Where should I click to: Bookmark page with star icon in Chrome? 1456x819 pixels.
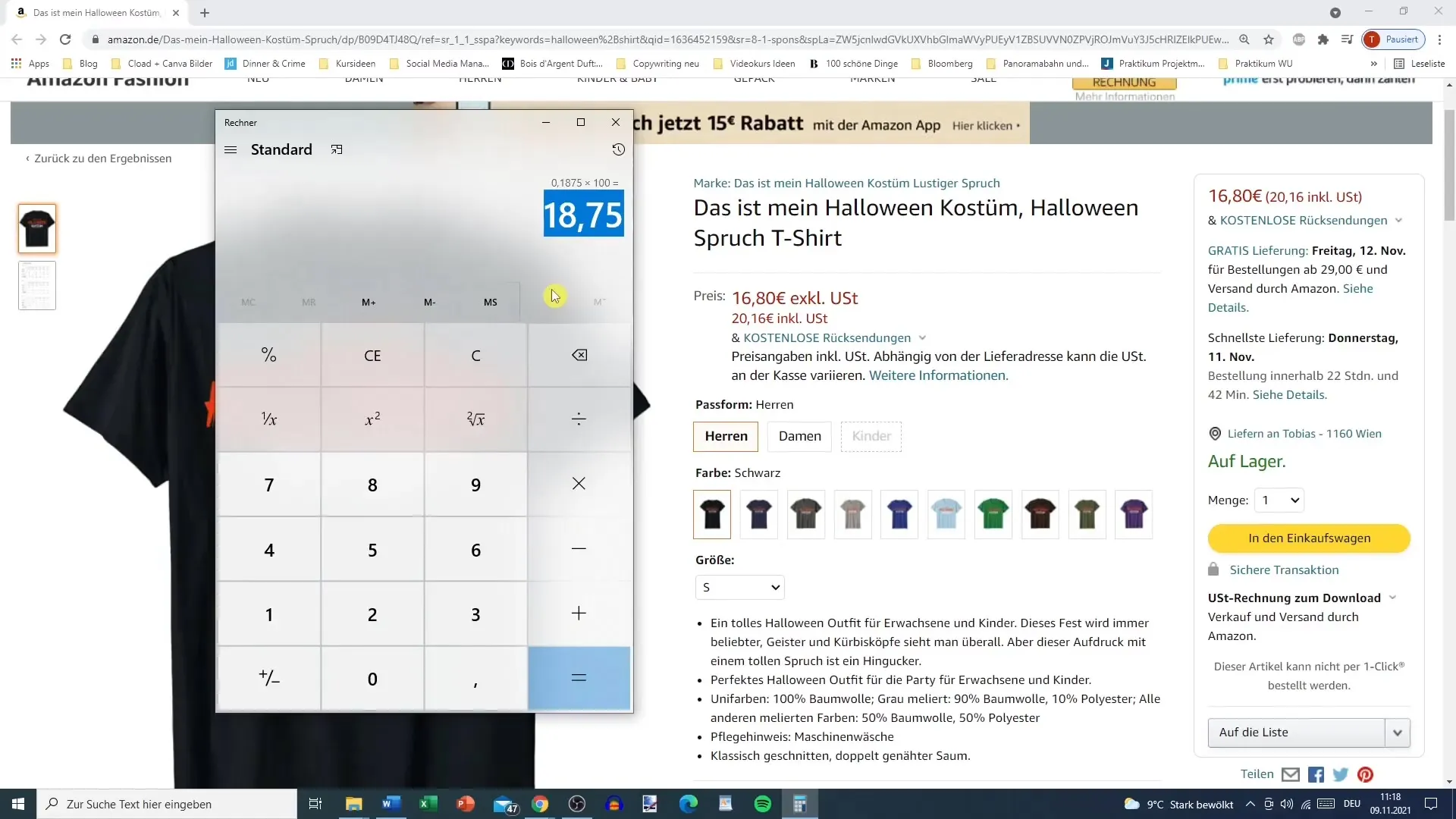(x=1269, y=39)
